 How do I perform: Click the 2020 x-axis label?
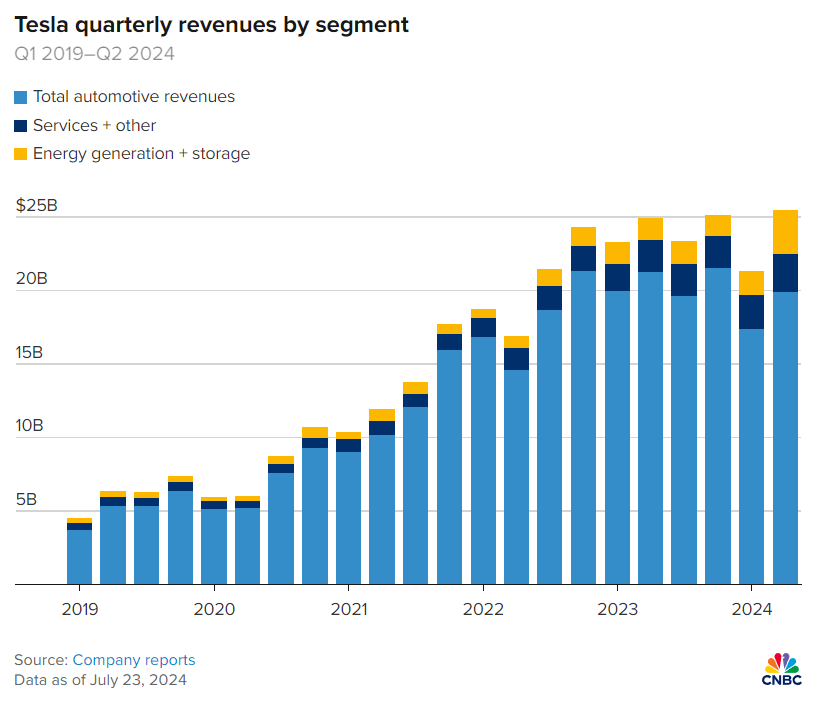[214, 609]
